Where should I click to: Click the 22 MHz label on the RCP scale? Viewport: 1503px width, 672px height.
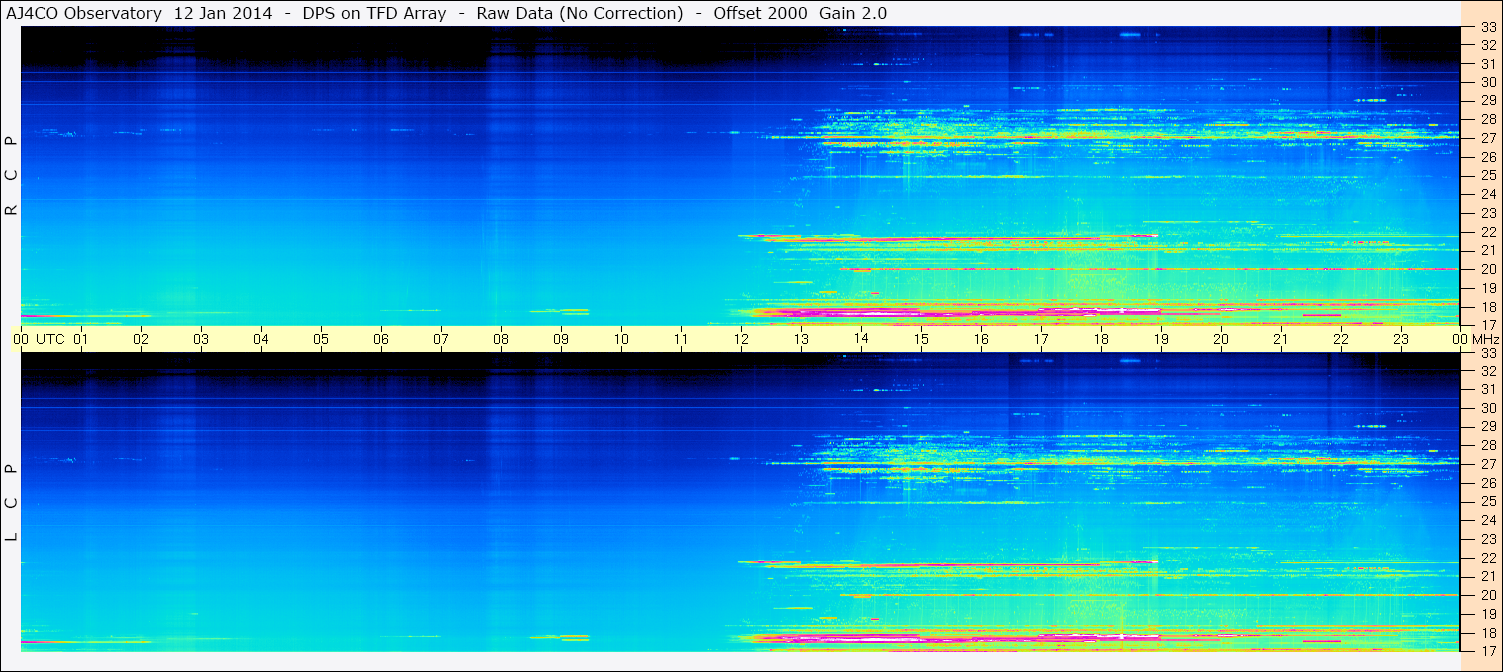click(x=1488, y=232)
